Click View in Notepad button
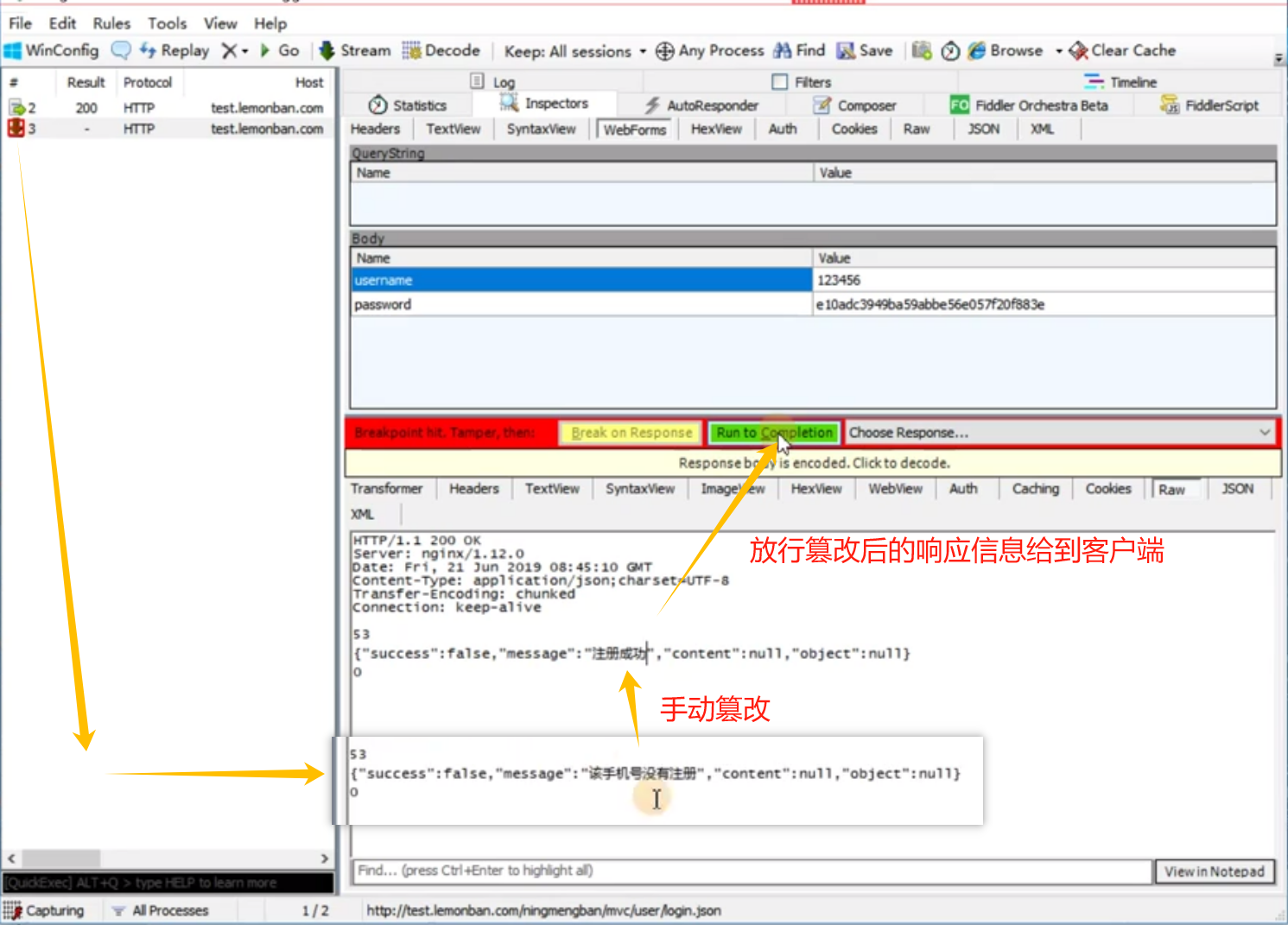Viewport: 1288px width, 925px height. click(x=1214, y=871)
